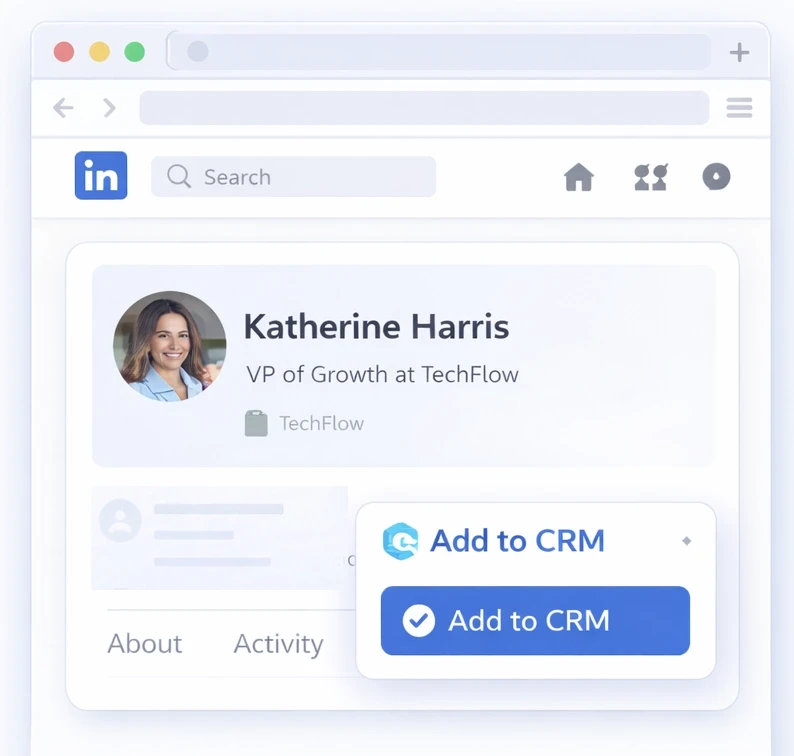The image size is (794, 756).
Task: Click the magnifying glass search icon
Action: point(179,176)
